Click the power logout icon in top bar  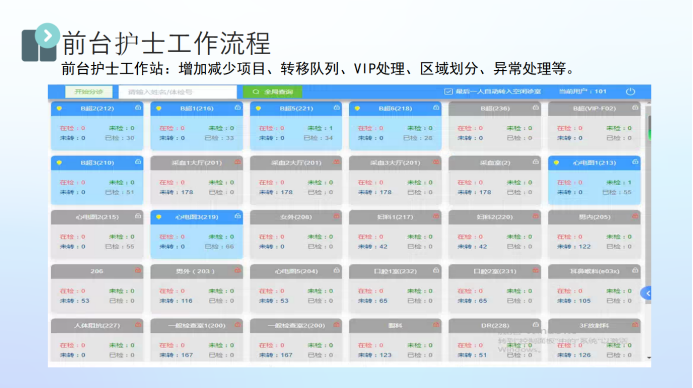coord(630,91)
